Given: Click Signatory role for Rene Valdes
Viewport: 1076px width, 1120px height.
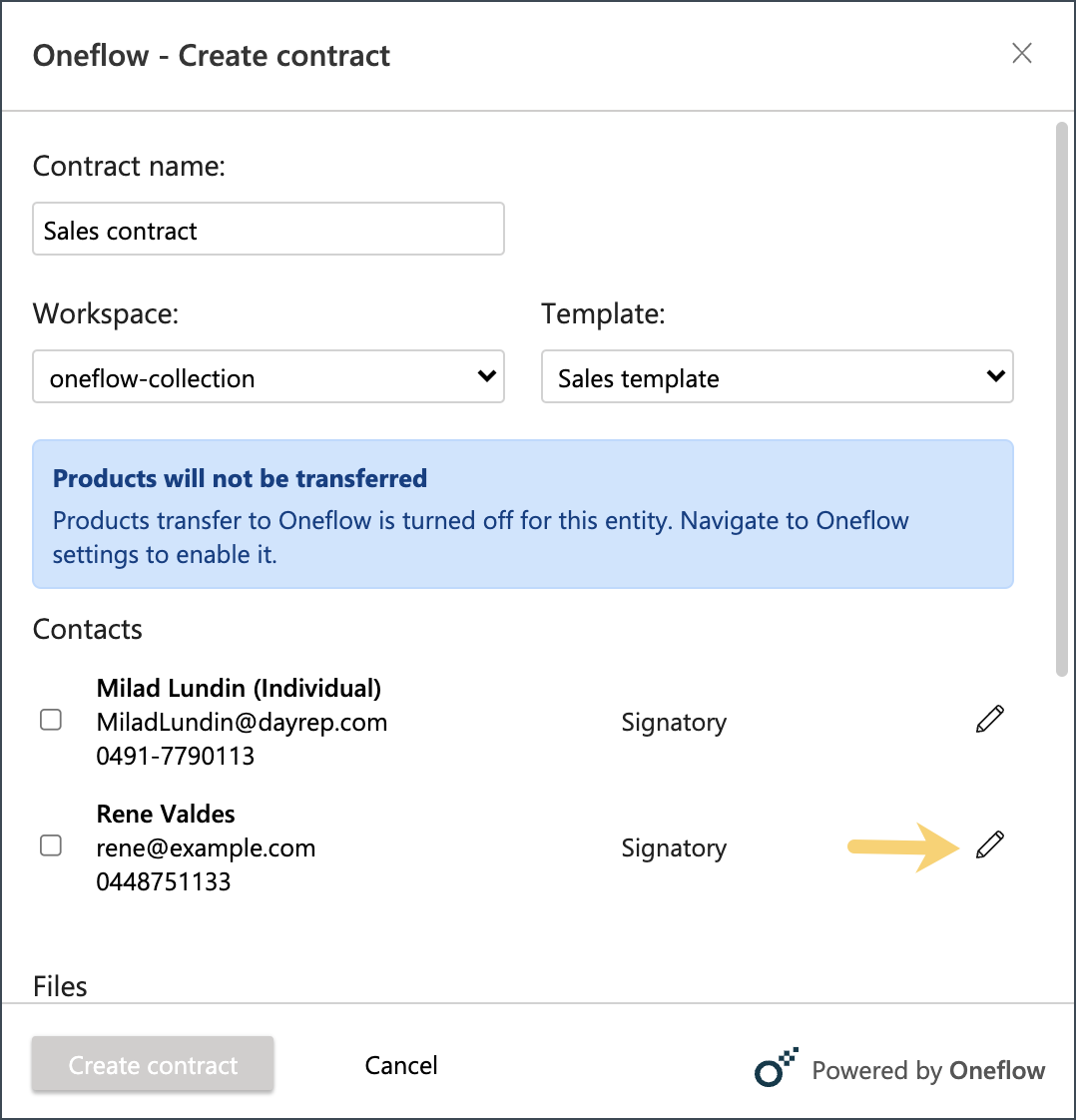Looking at the screenshot, I should [x=674, y=847].
